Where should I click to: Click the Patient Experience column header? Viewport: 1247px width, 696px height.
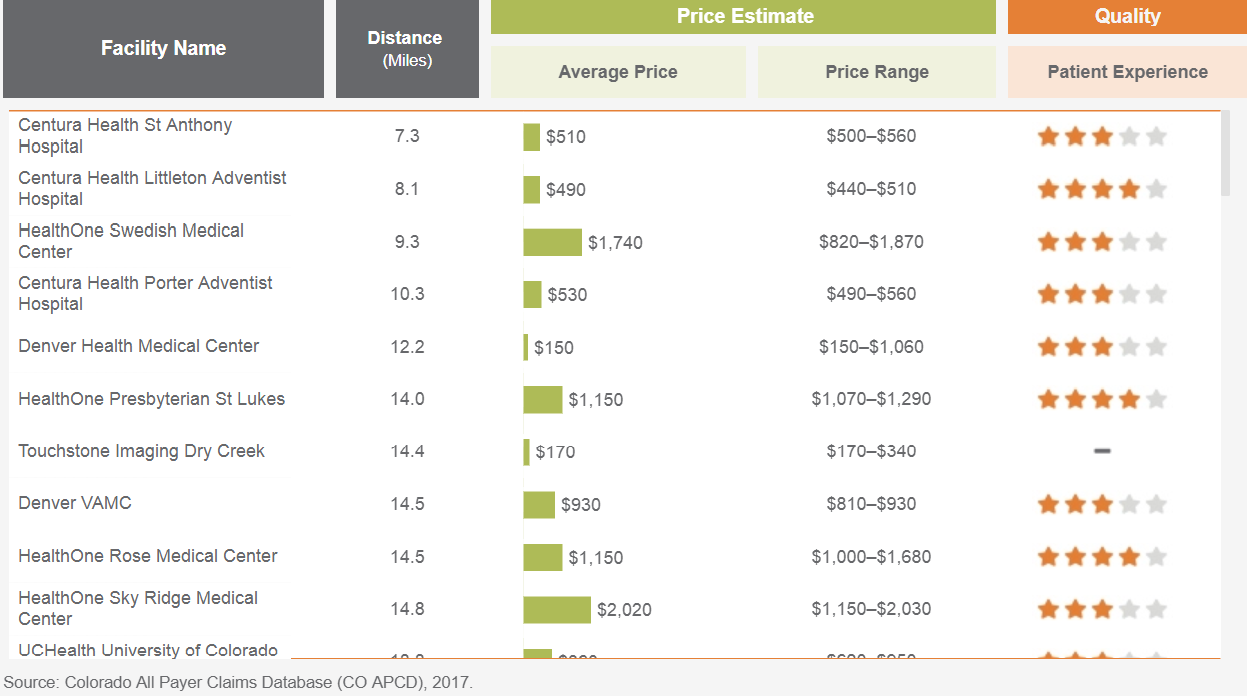tap(1127, 72)
